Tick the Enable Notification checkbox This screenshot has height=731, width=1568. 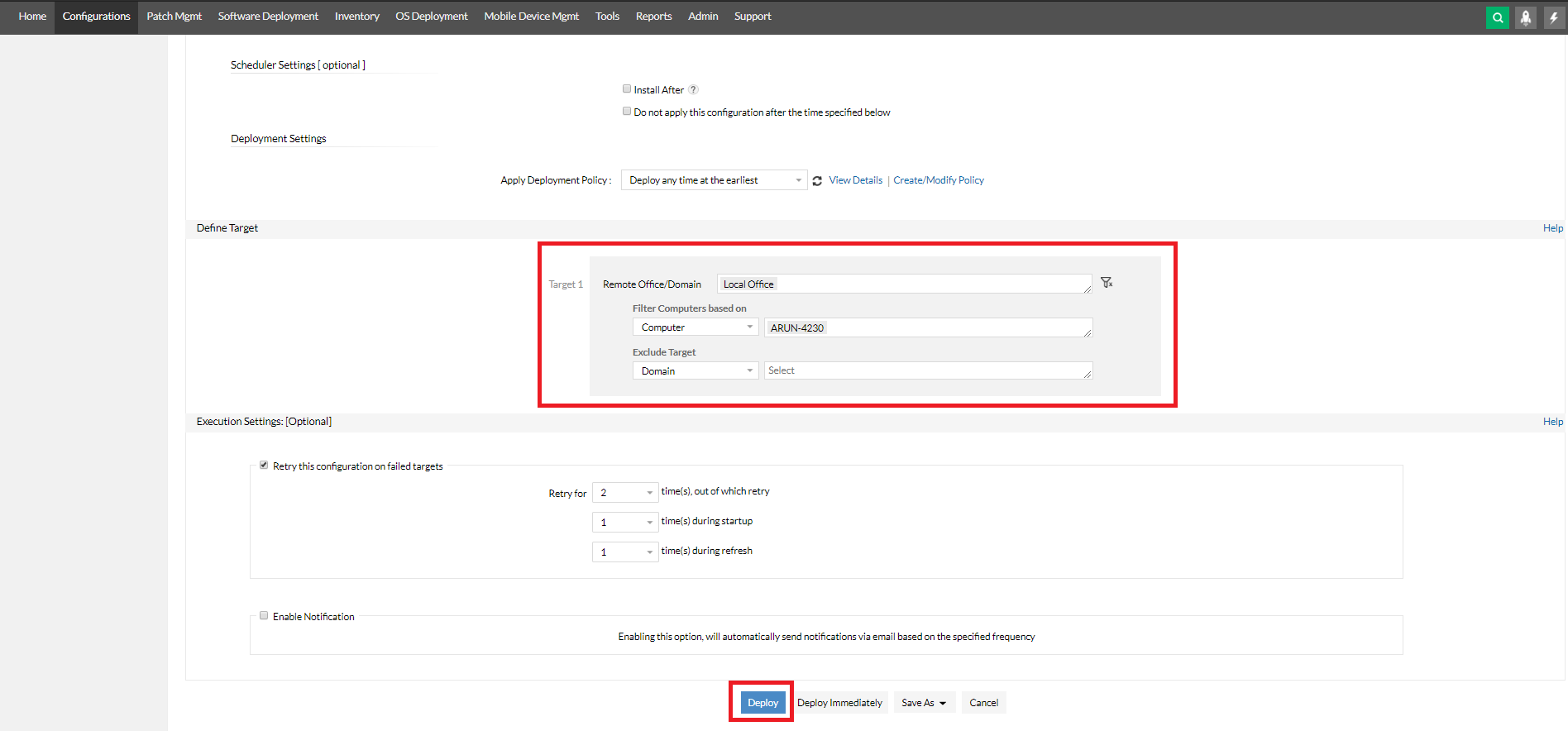pos(264,615)
